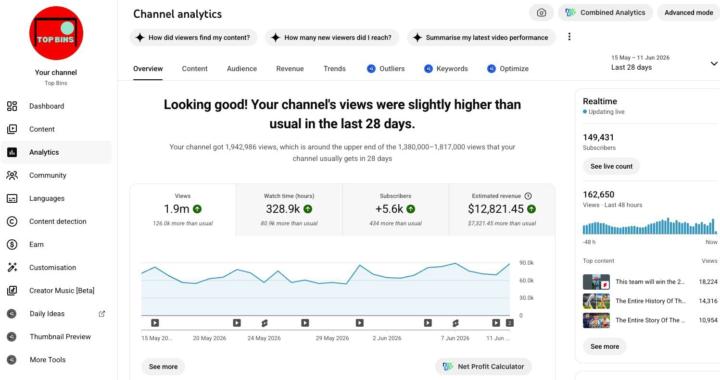Click the Customisation magic wand icon
Viewport: 720px width, 380px height.
pyautogui.click(x=12, y=267)
